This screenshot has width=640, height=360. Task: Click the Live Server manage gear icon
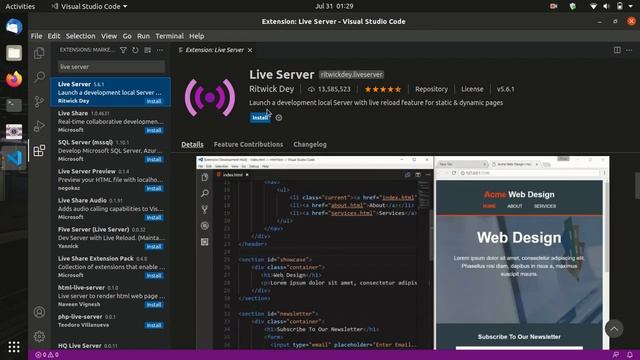pyautogui.click(x=279, y=118)
